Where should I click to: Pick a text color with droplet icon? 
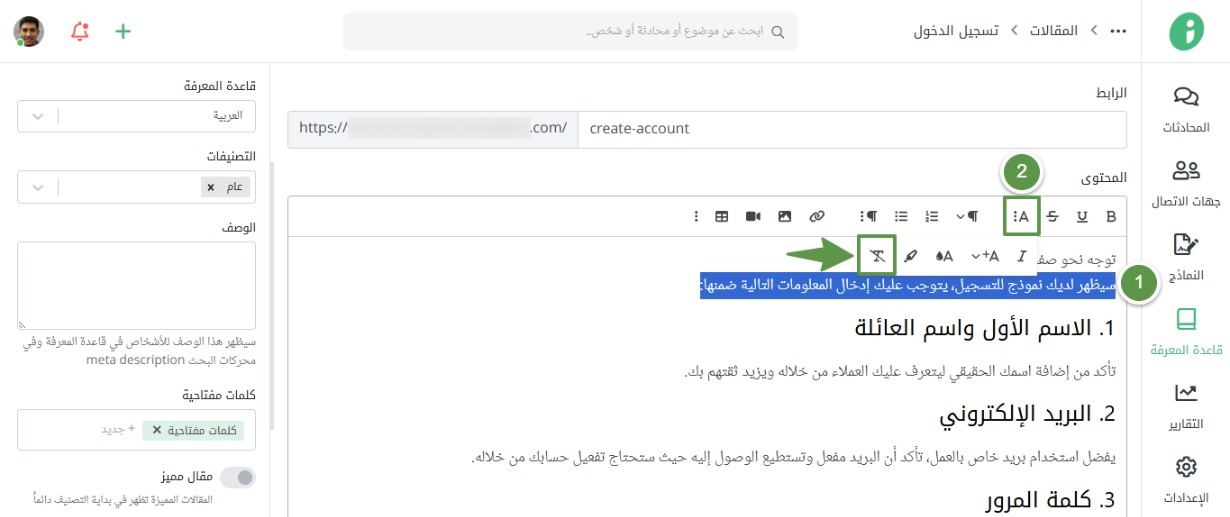(944, 256)
